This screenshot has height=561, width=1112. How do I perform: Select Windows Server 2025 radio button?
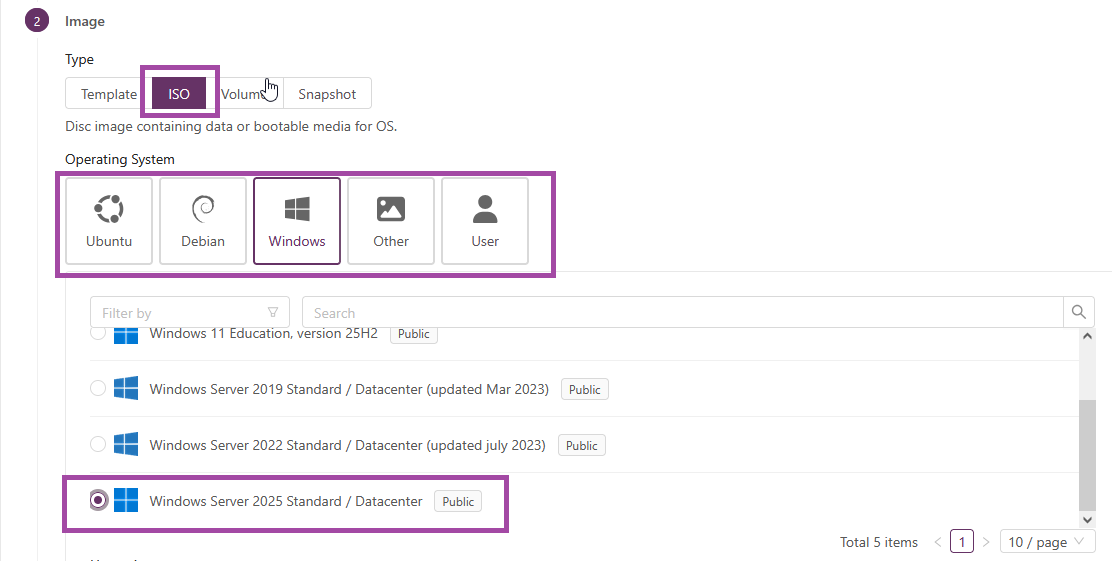click(99, 500)
